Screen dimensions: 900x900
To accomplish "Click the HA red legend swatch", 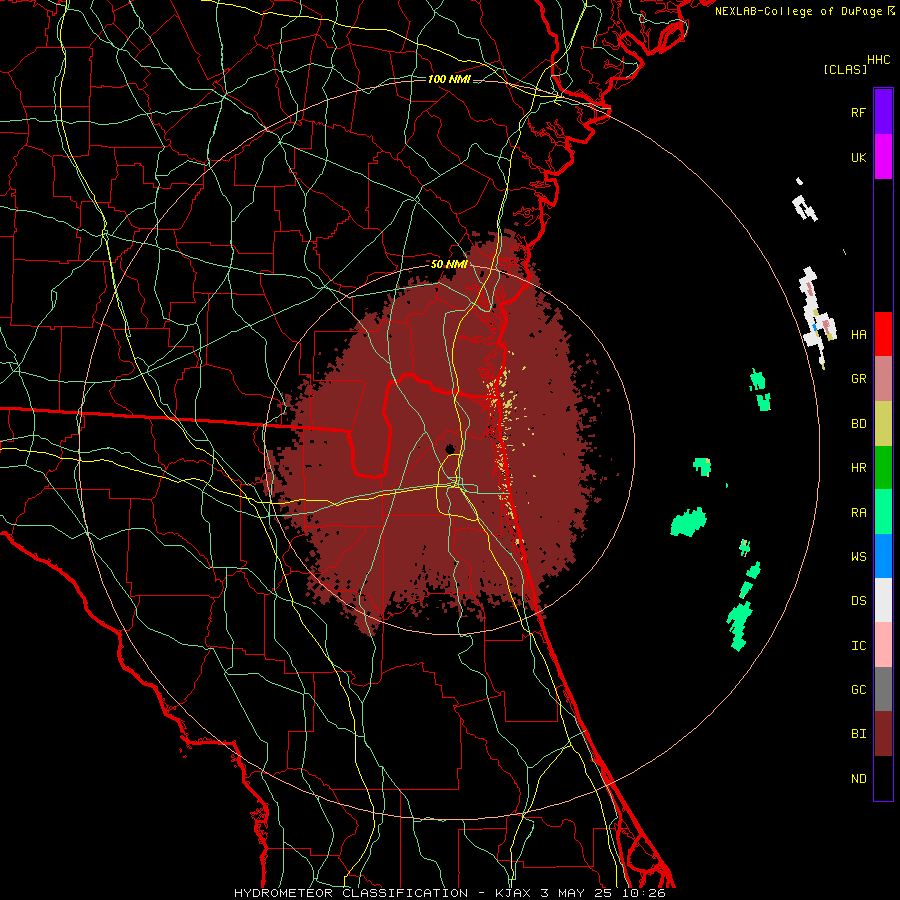I will 883,334.
